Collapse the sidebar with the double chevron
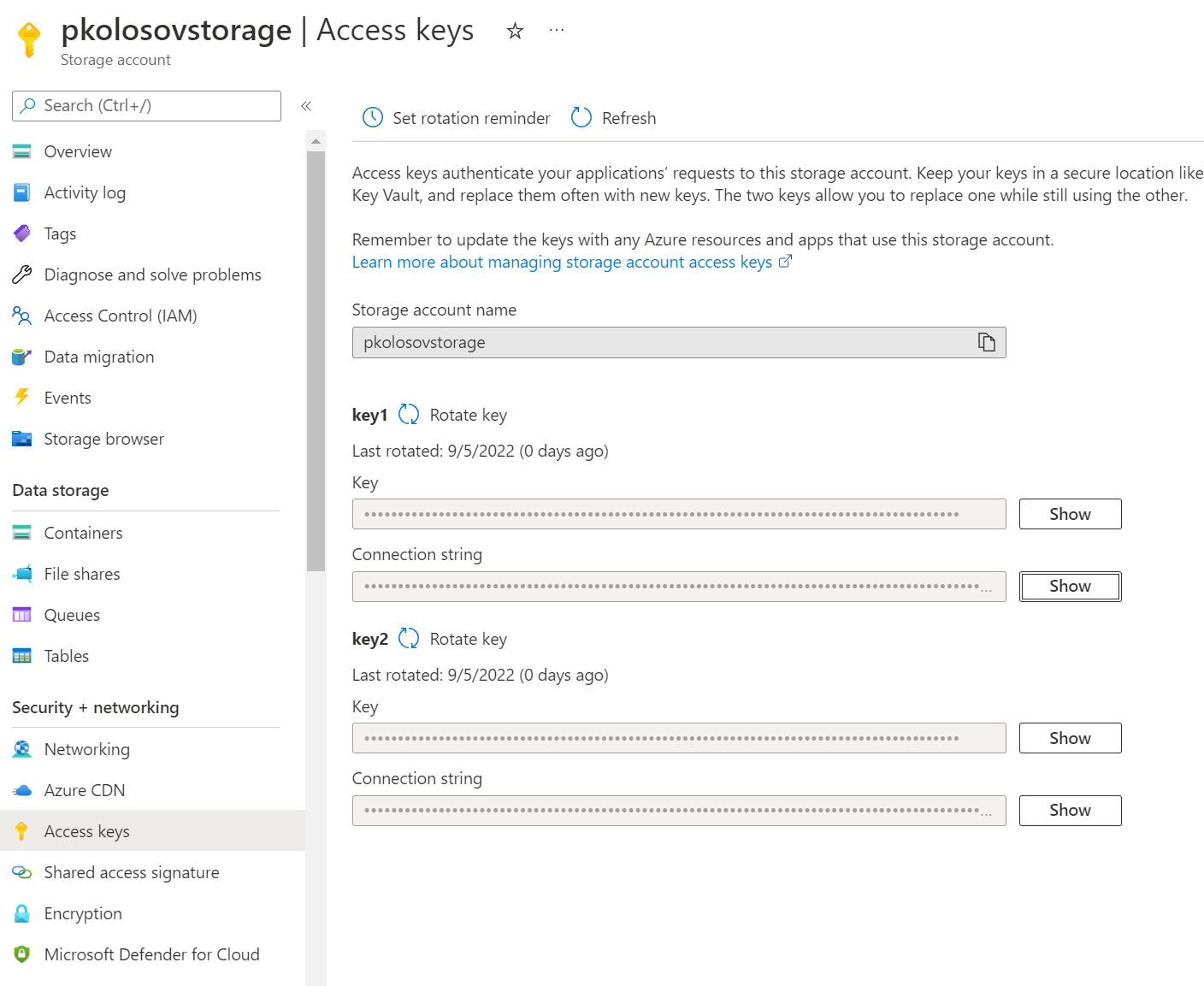This screenshot has height=986, width=1204. [x=306, y=106]
